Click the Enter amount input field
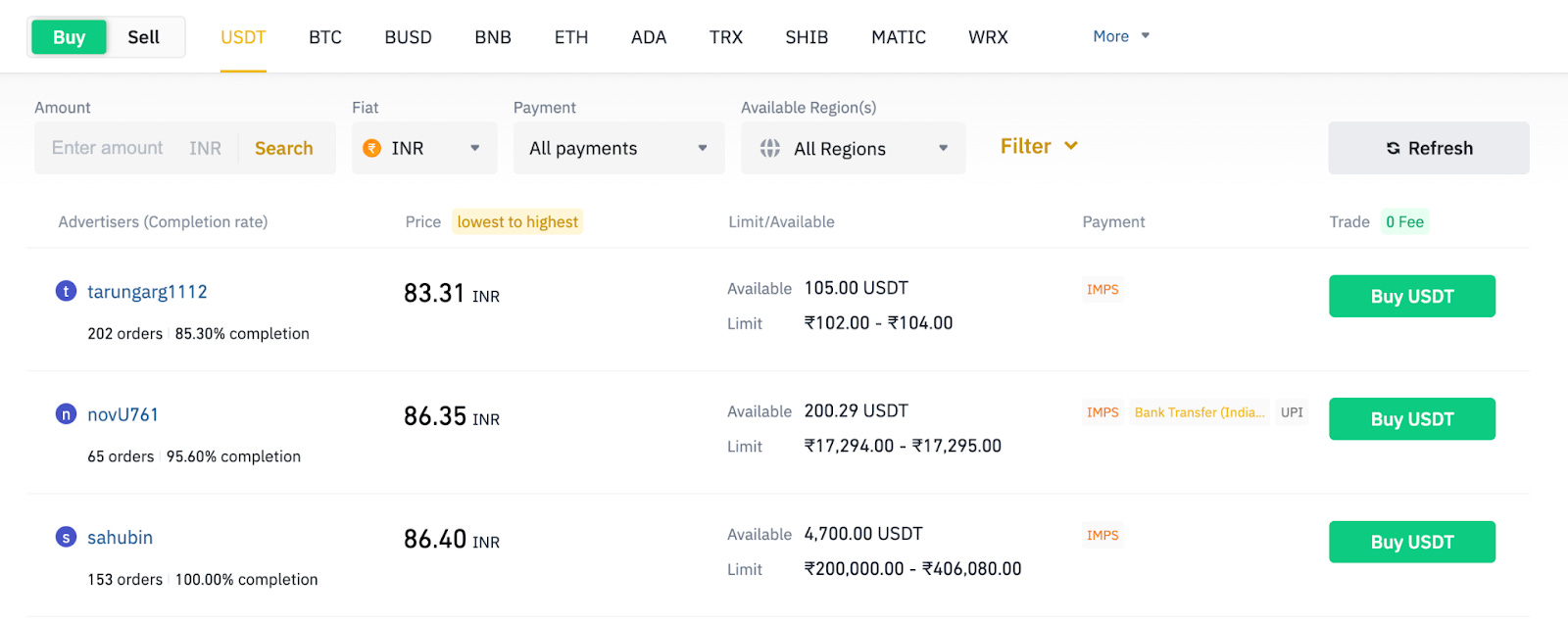1568x621 pixels. 108,148
